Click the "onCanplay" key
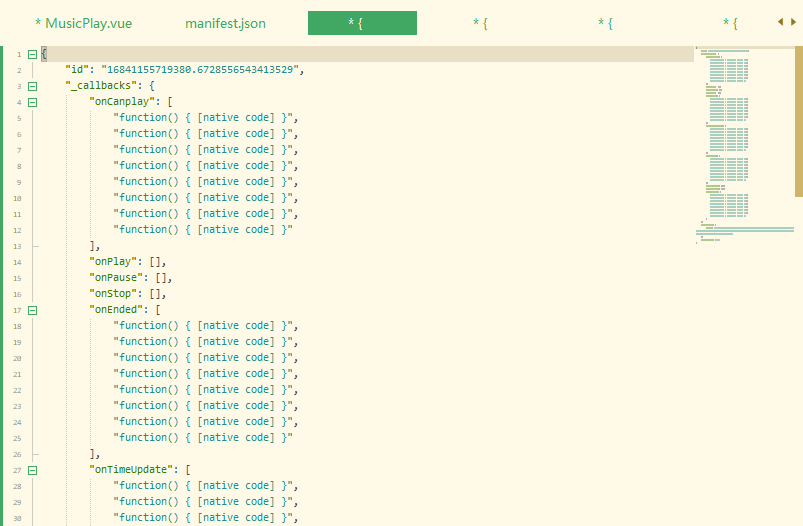Screen dimensions: 803x526 tap(122, 101)
